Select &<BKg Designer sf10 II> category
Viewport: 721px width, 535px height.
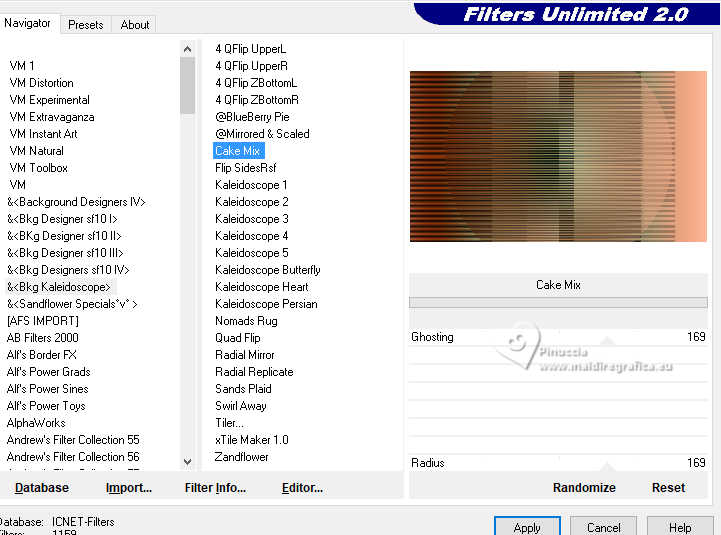pos(64,236)
